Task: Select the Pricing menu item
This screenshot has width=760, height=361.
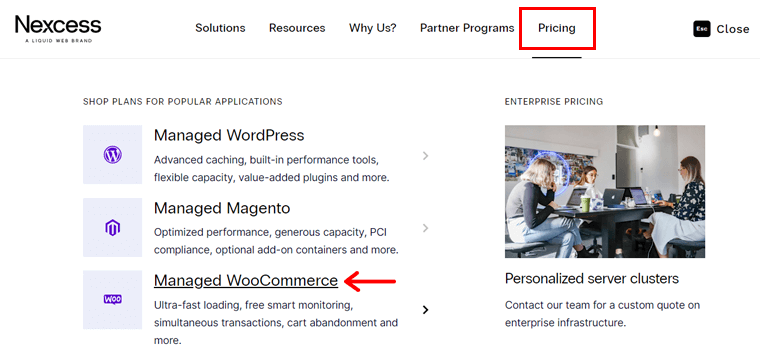Action: [556, 28]
